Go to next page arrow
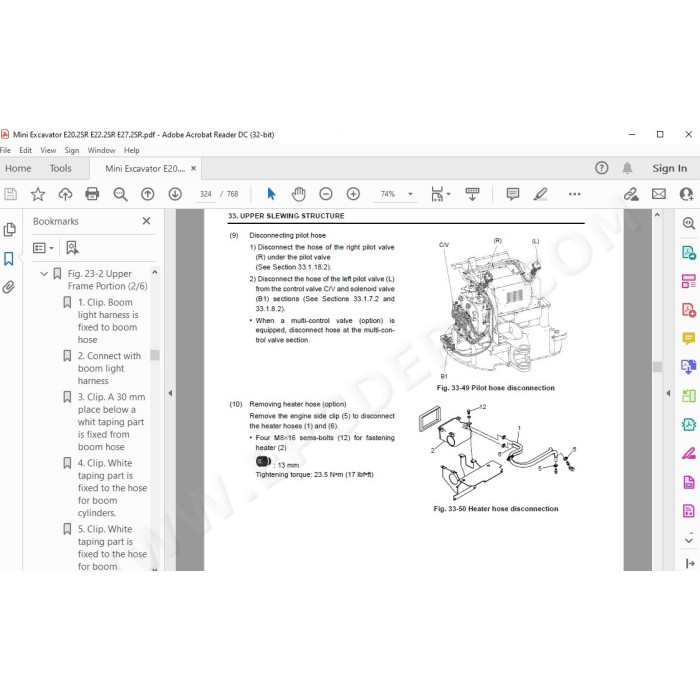Screen dimensions: 700x700 175,194
